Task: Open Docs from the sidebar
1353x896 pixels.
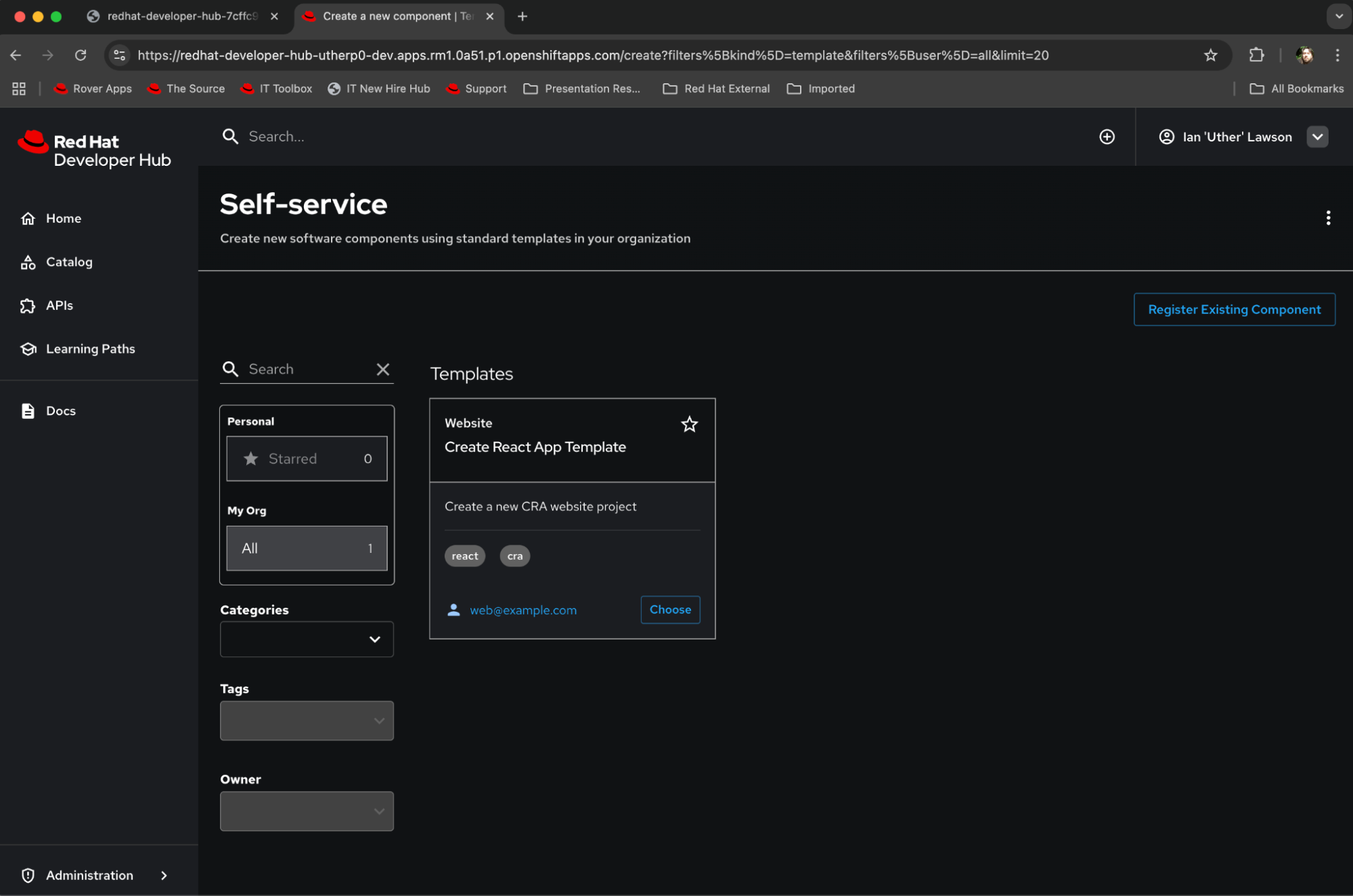Action: point(60,411)
